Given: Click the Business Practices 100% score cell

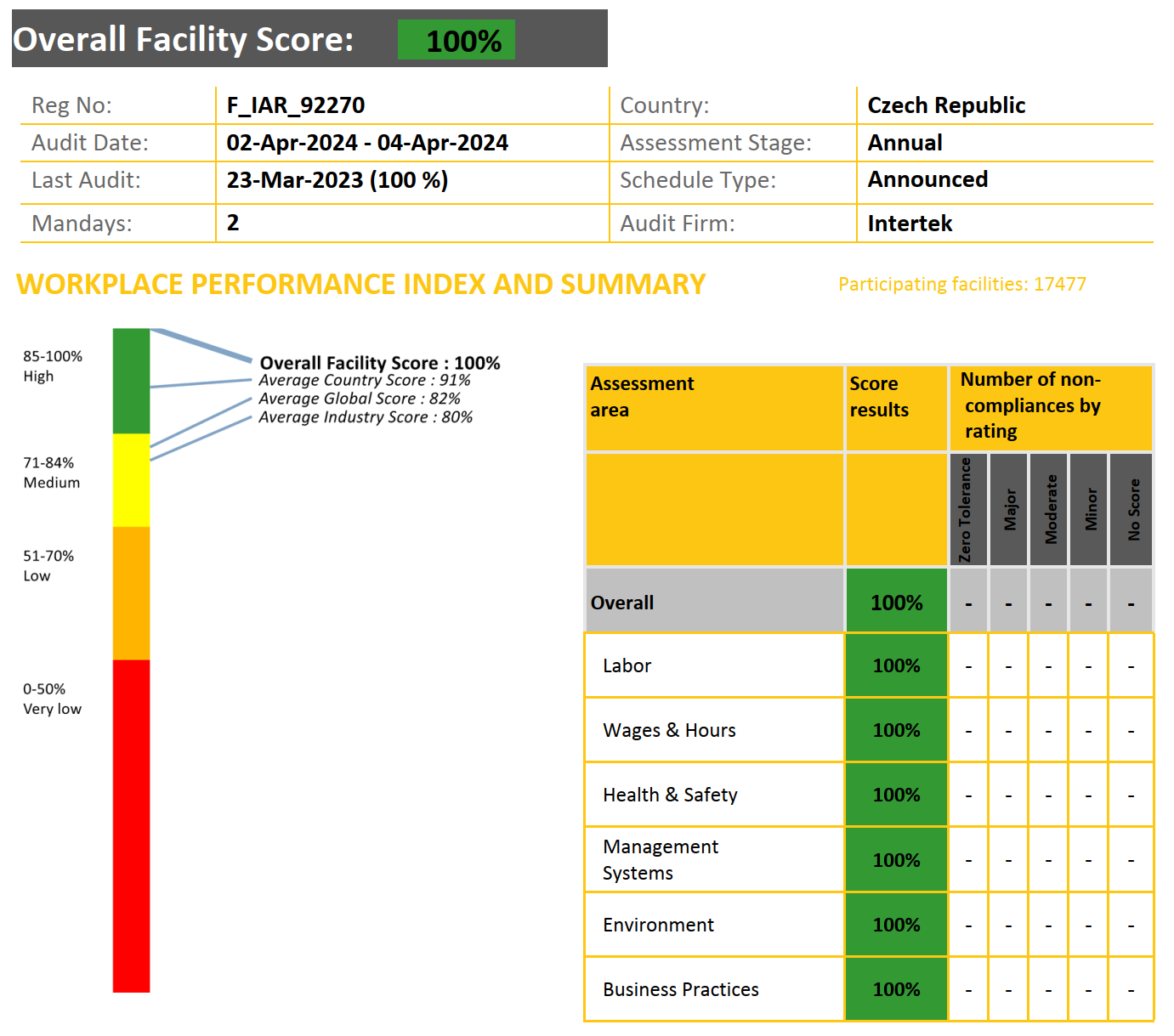Looking at the screenshot, I should (x=896, y=989).
